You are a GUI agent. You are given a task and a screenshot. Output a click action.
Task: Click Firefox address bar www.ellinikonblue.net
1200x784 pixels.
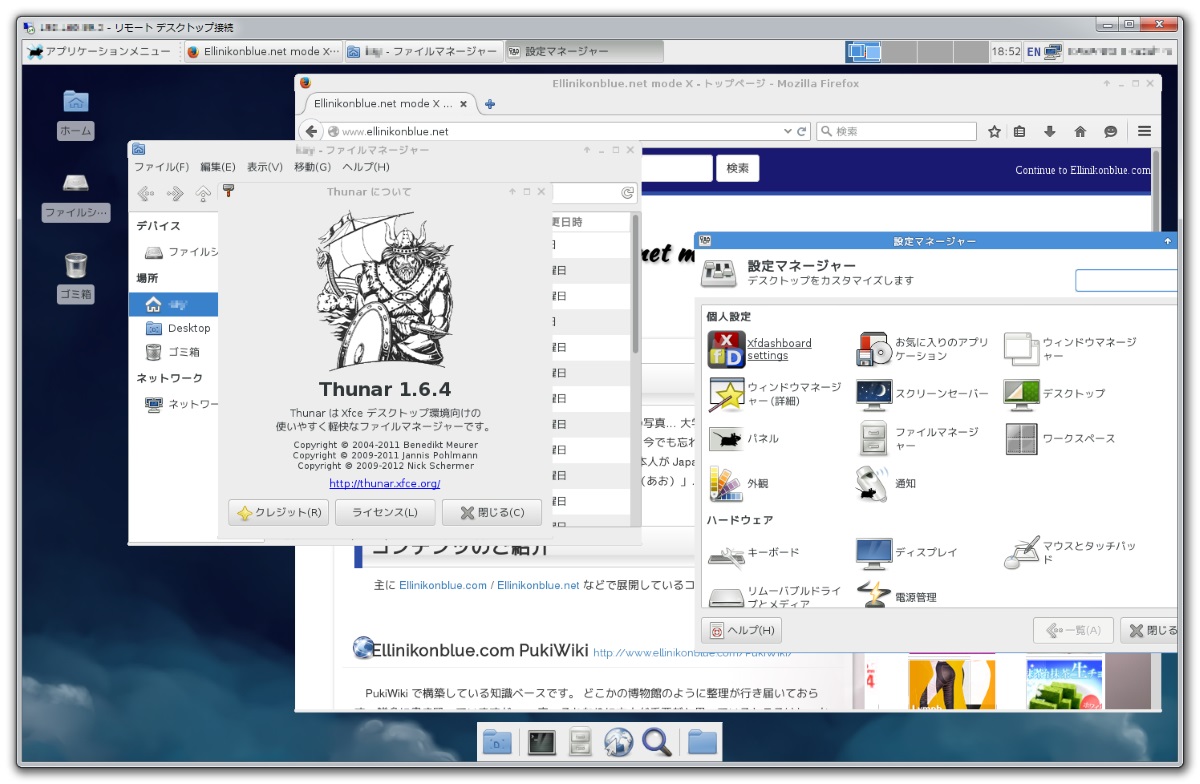click(x=567, y=131)
